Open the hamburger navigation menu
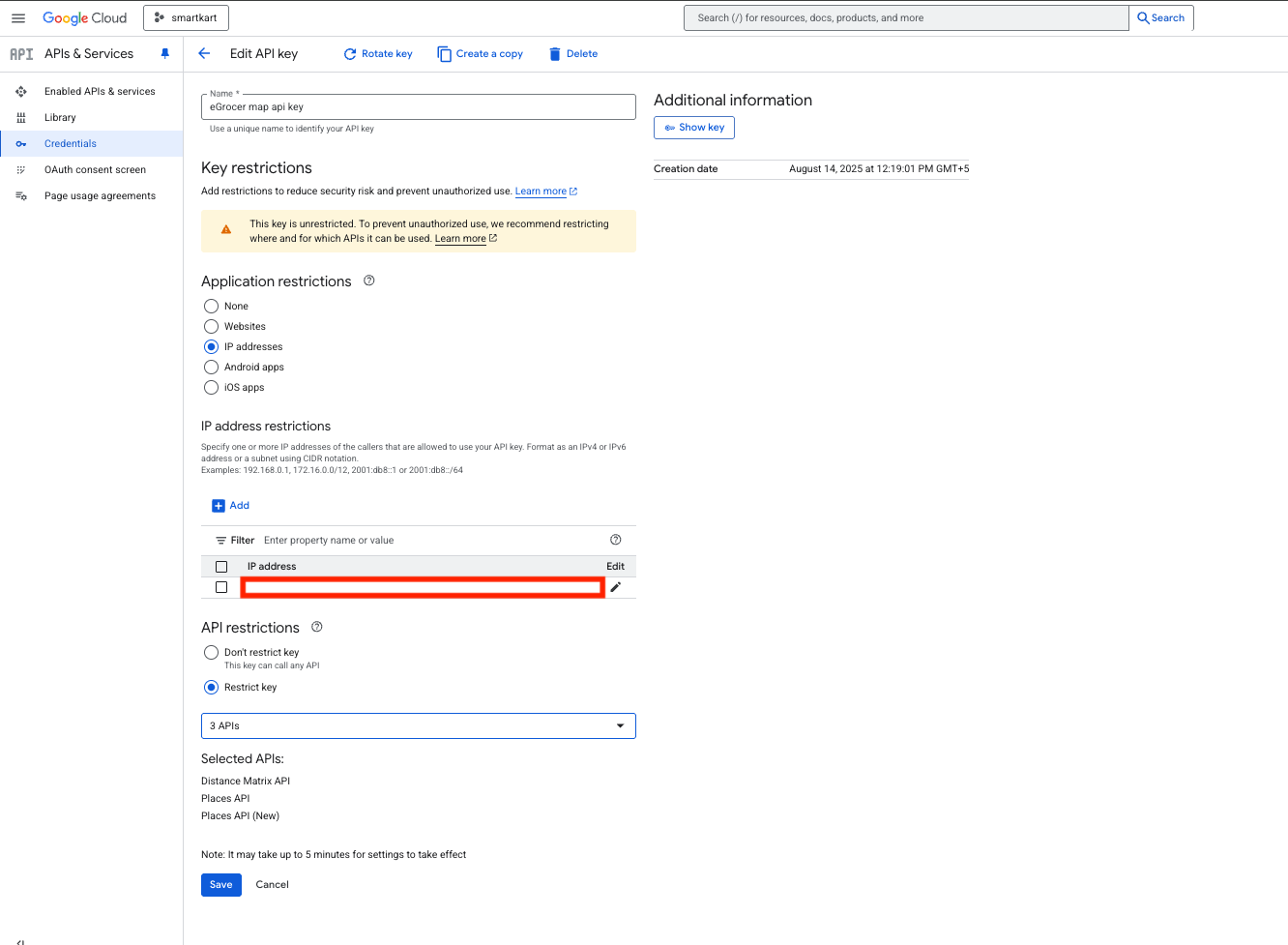This screenshot has width=1288, height=945. click(17, 17)
